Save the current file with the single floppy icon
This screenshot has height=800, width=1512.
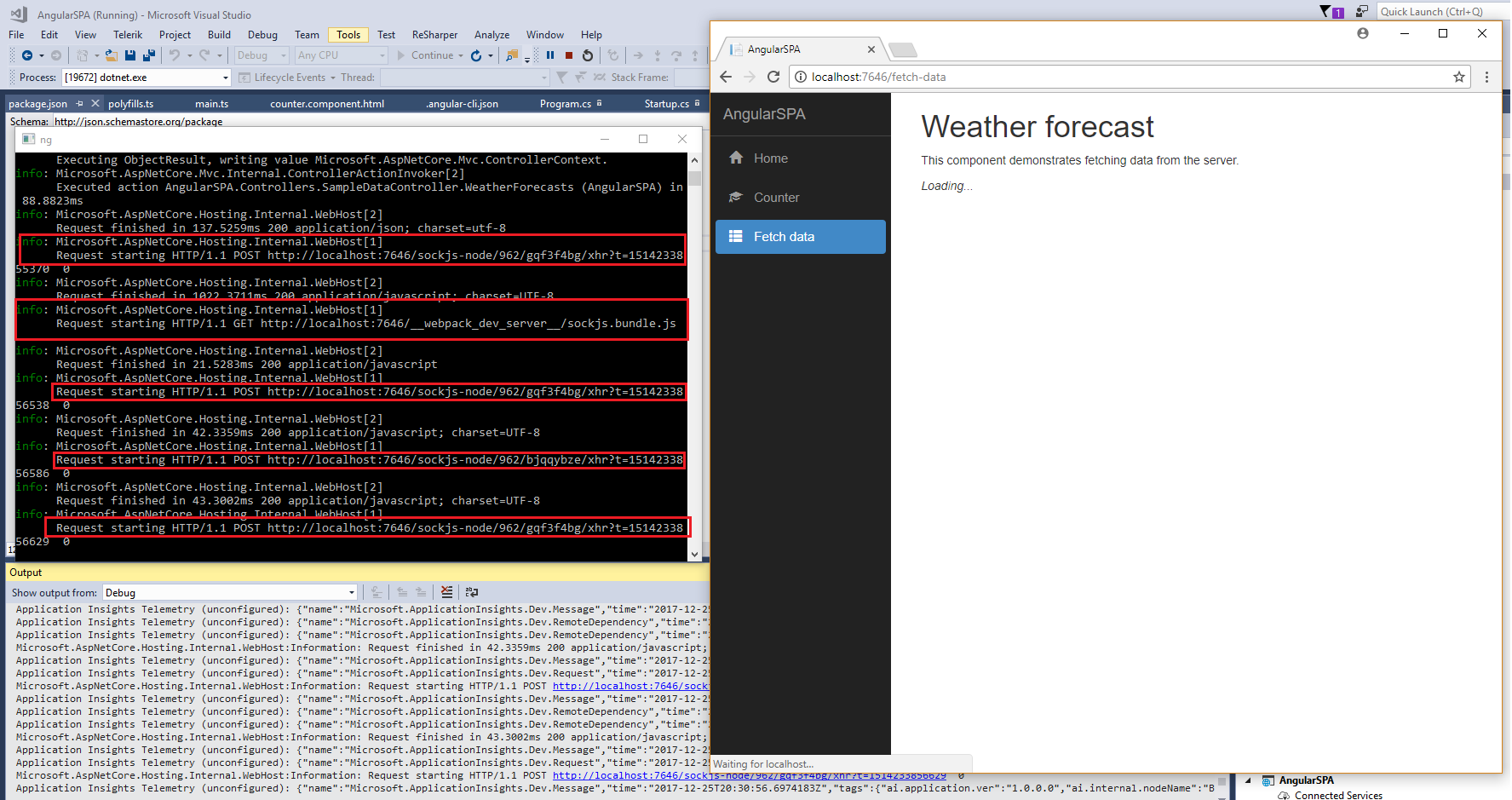(130, 55)
